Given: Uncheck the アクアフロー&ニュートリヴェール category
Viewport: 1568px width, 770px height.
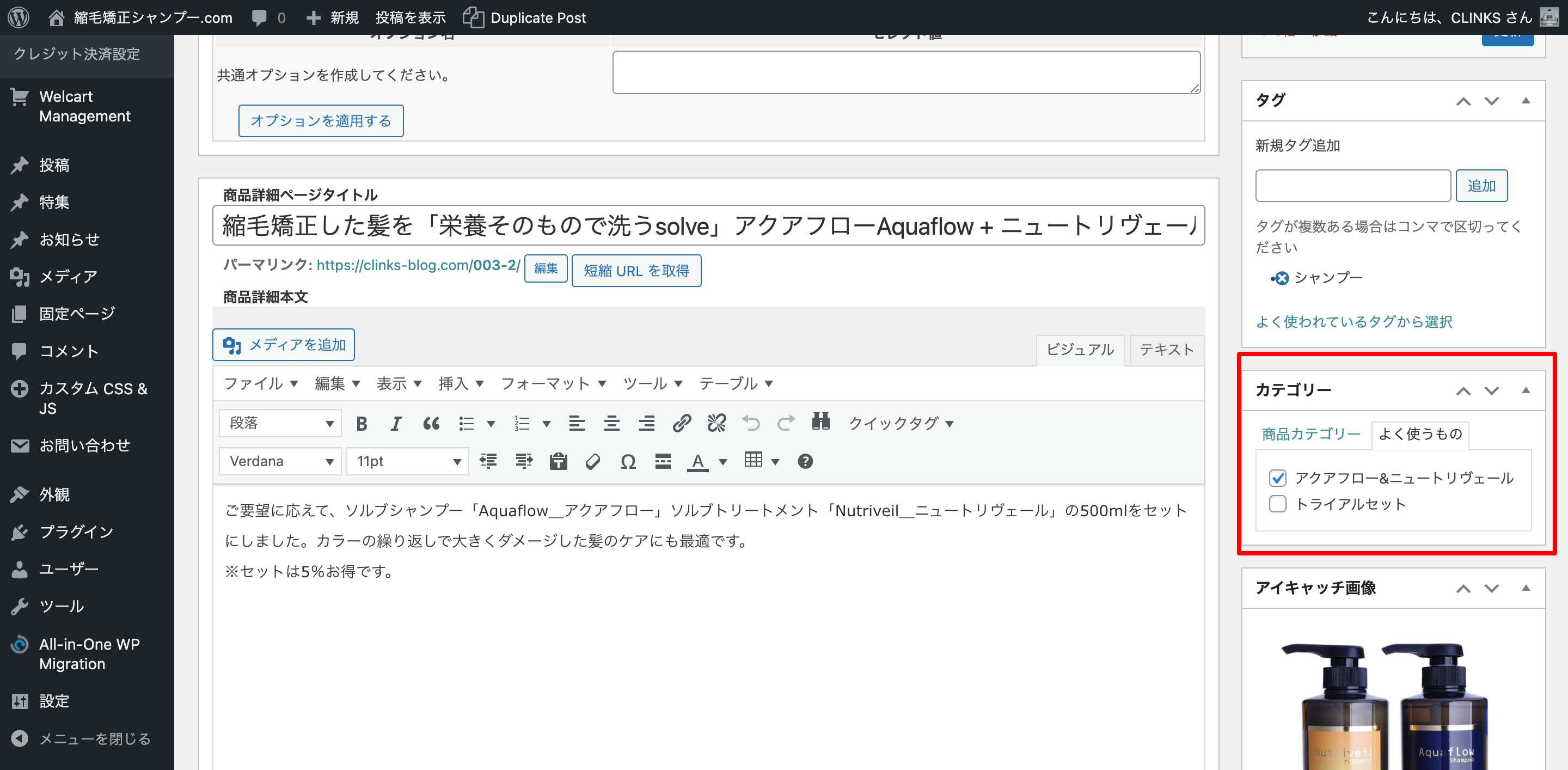Looking at the screenshot, I should (x=1278, y=479).
